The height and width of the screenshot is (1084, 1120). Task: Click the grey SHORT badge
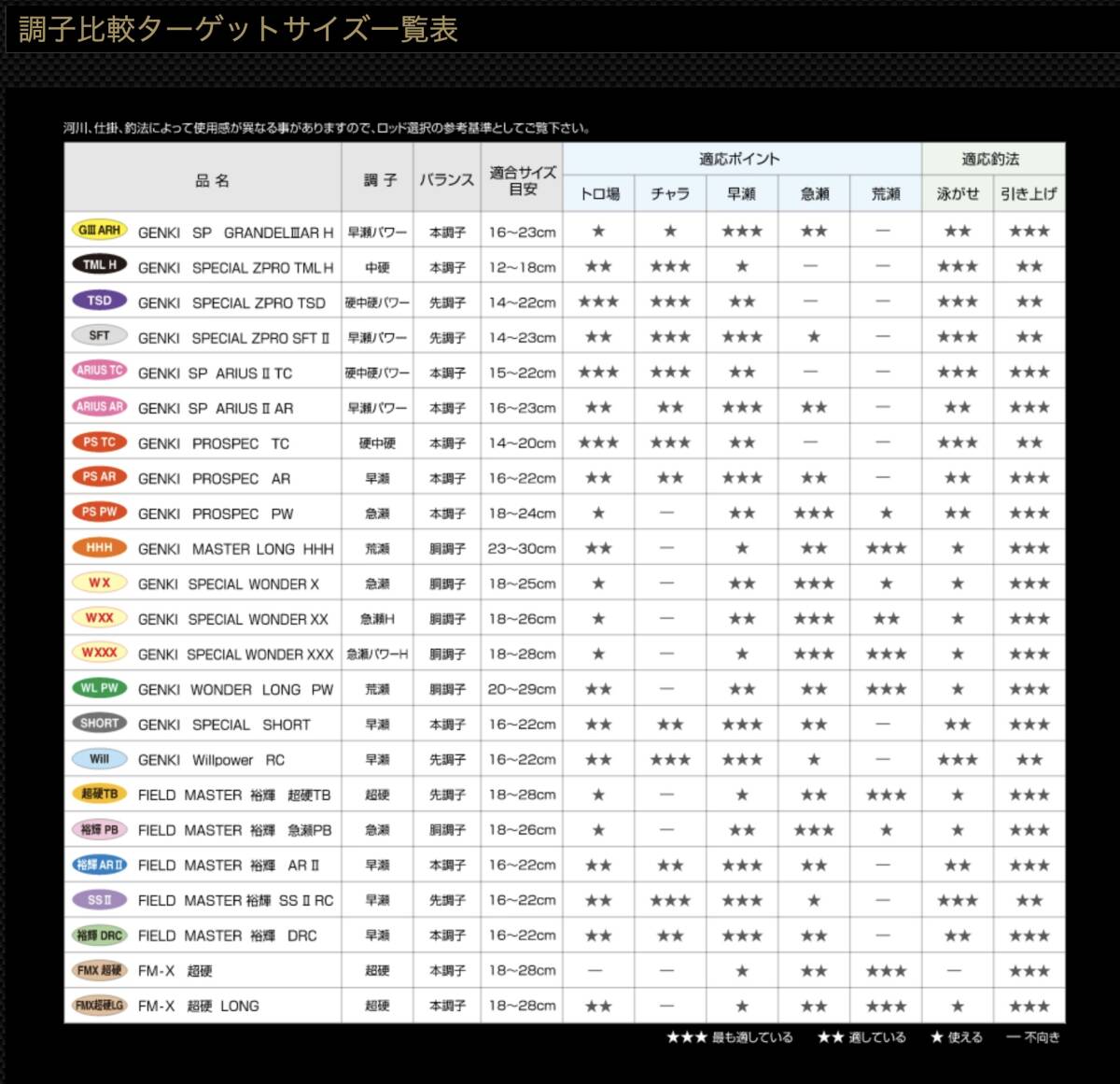100,723
